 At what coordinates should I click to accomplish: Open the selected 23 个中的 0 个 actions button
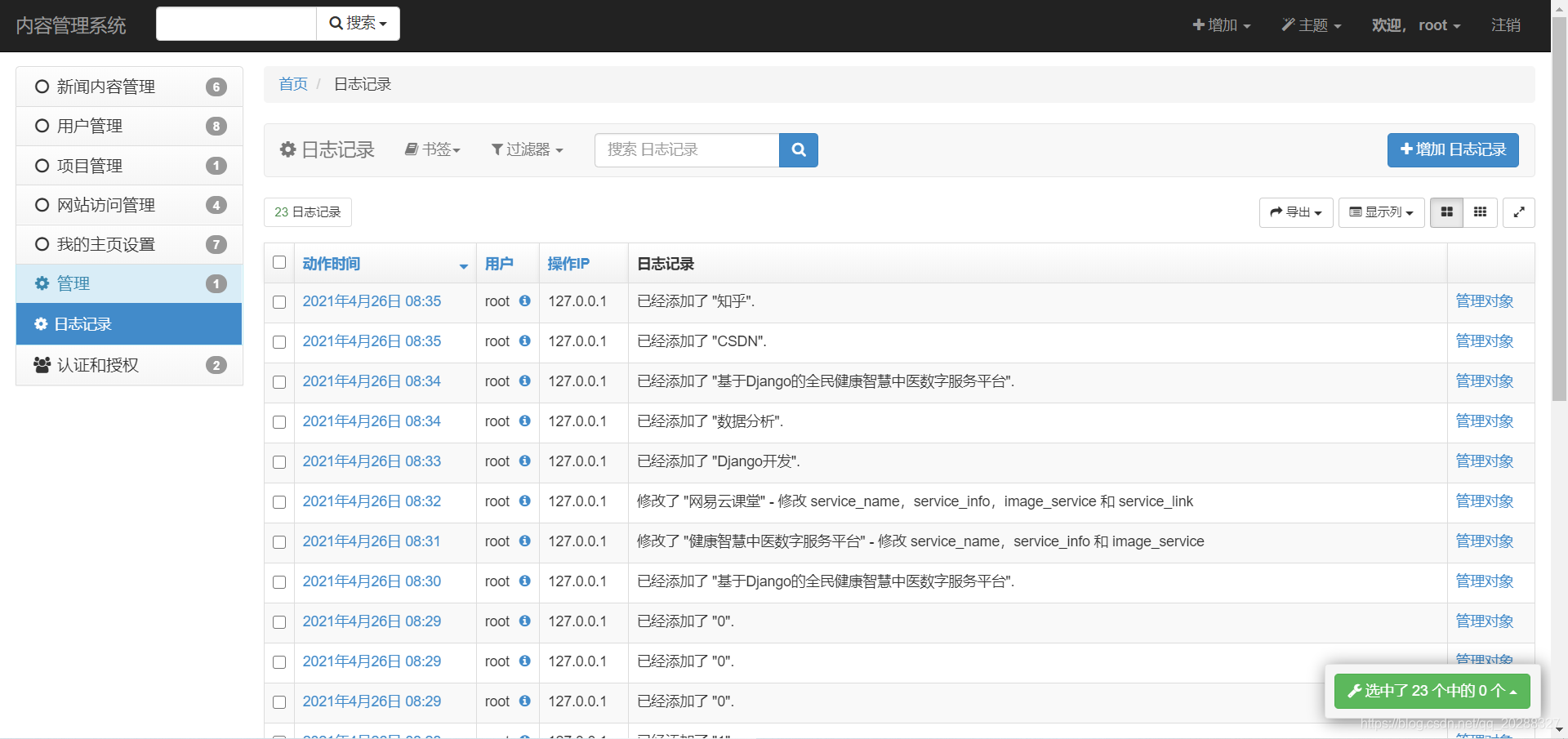pos(1432,691)
